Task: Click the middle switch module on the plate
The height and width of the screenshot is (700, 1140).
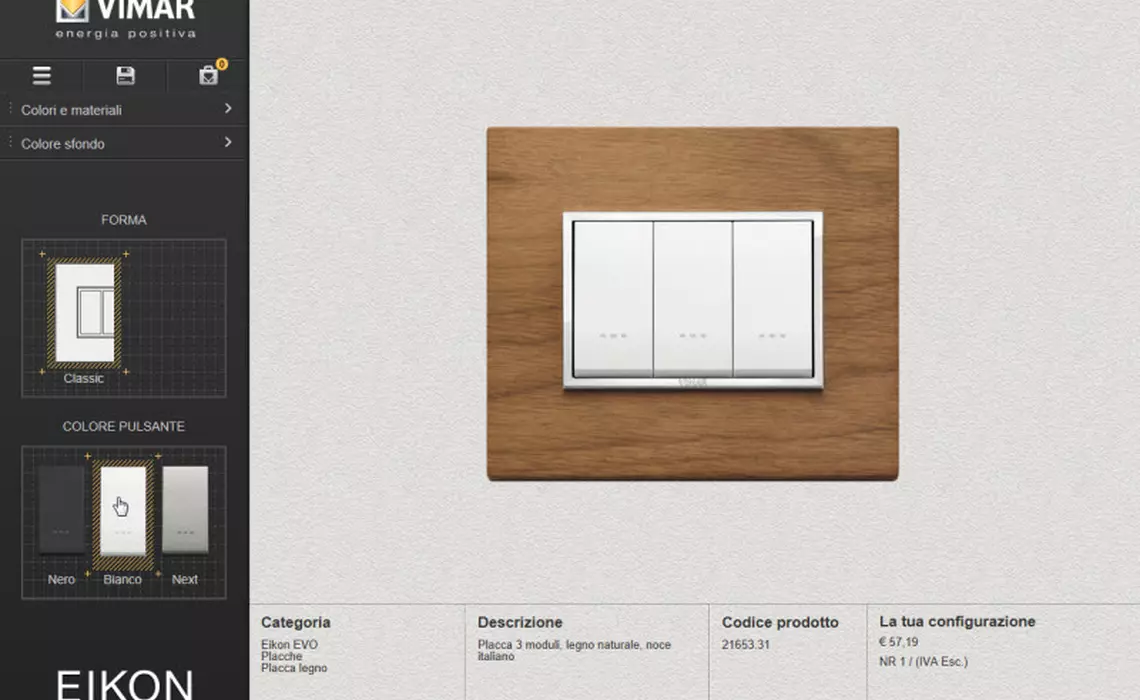Action: 692,299
